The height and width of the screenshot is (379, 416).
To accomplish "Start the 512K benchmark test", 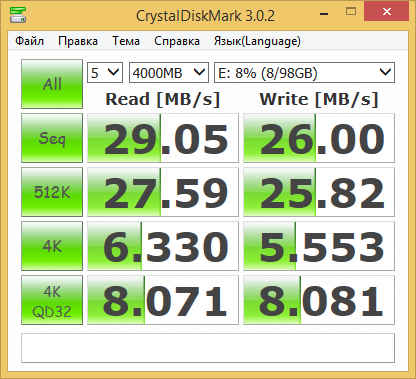I will pos(52,192).
